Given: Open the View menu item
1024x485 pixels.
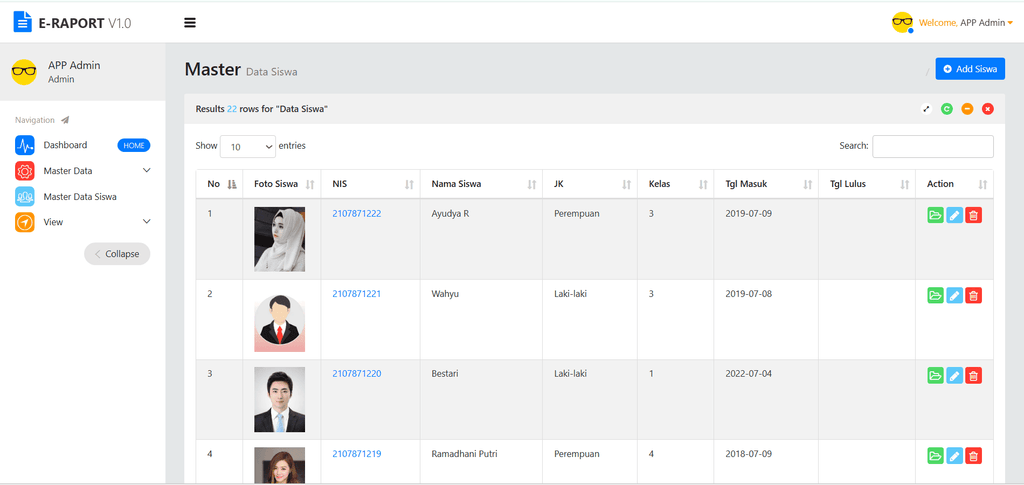Looking at the screenshot, I should [54, 222].
